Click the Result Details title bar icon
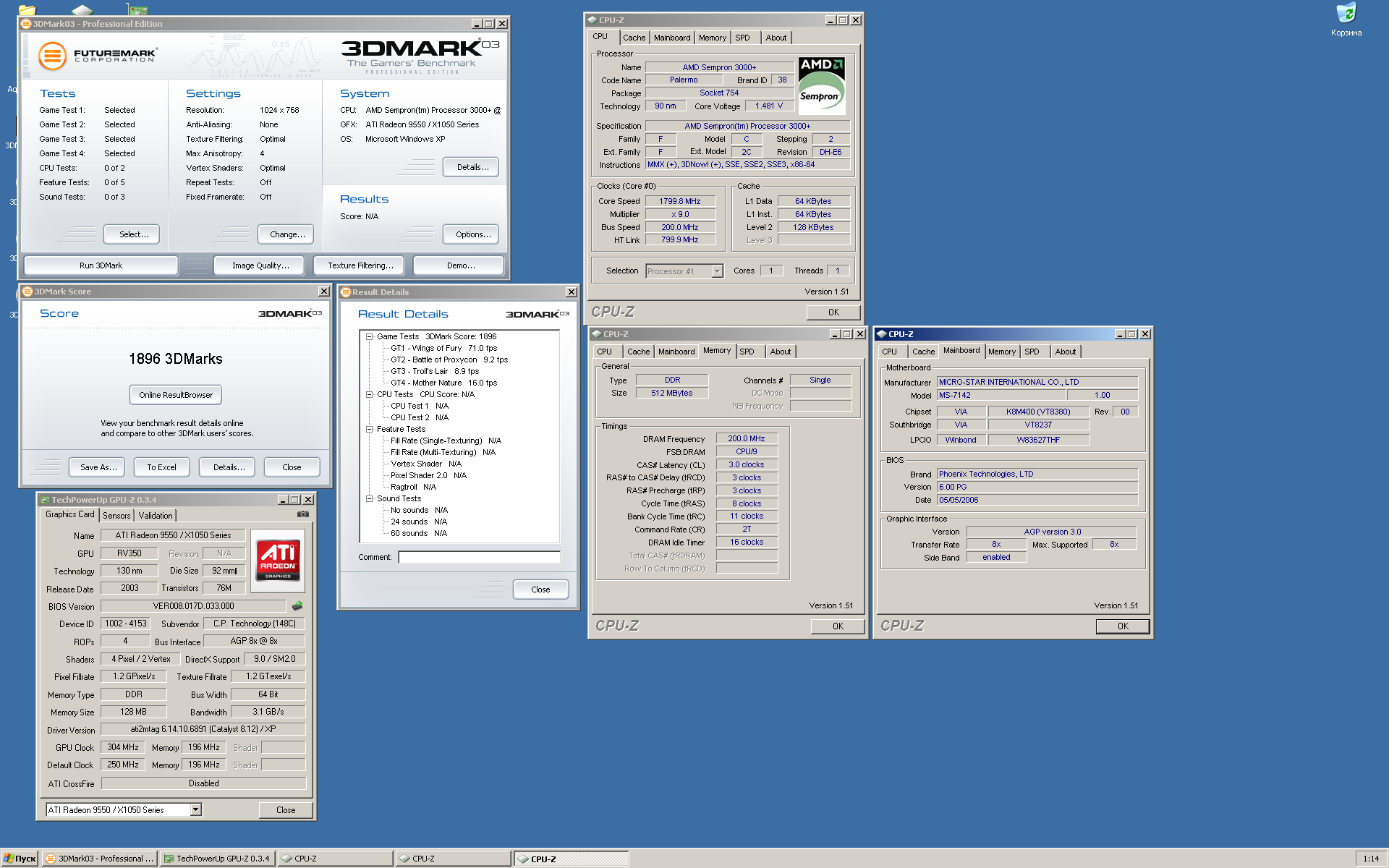 coord(346,292)
